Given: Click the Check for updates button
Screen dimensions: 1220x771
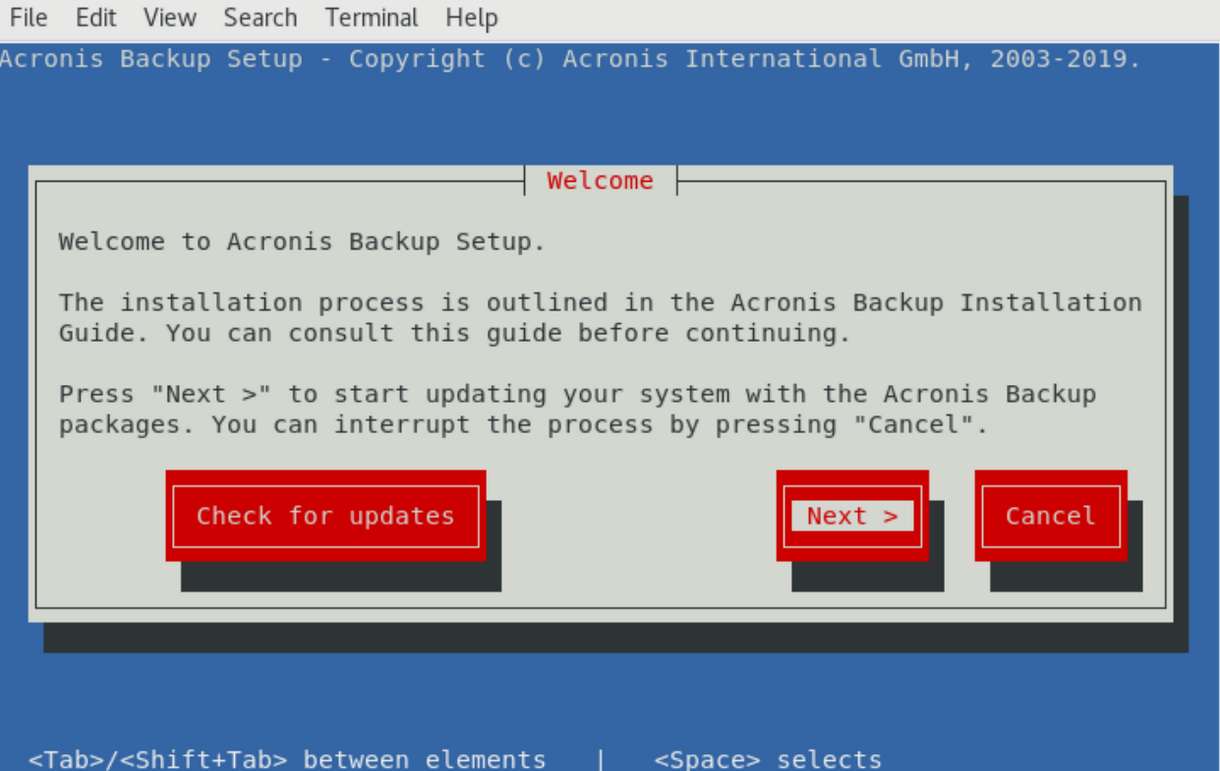Looking at the screenshot, I should (326, 516).
